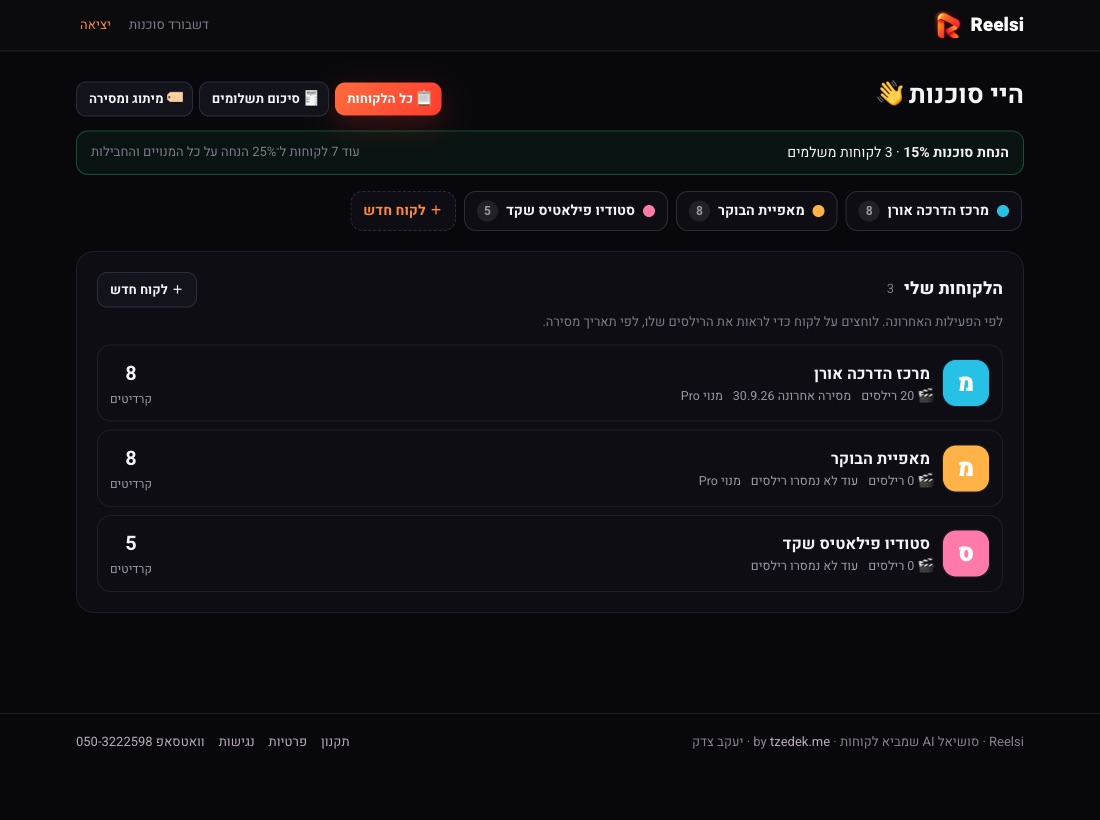The height and width of the screenshot is (820, 1100).
Task: Click the 5 badge on סטודיו פילאטיס שקד chip
Action: coord(487,211)
